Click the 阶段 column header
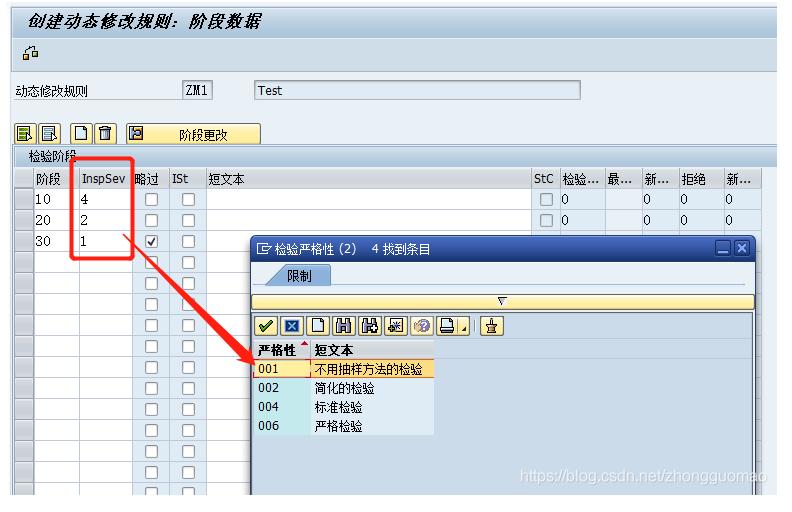This screenshot has height=512, width=792. point(56,179)
